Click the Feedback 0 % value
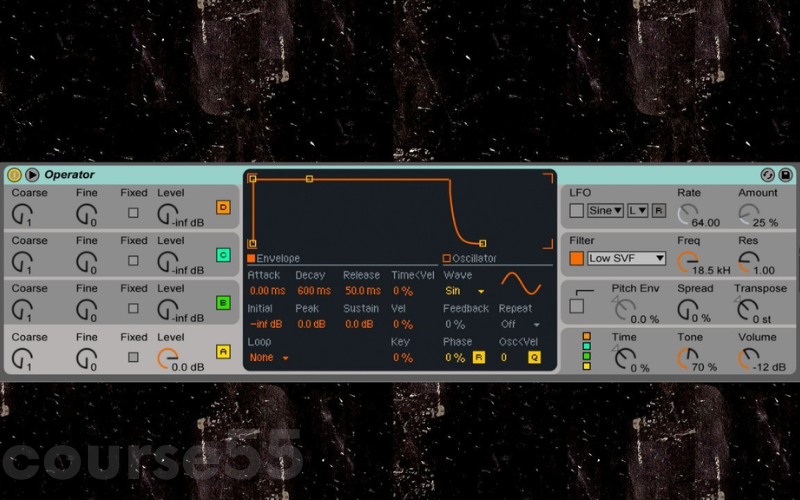This screenshot has height=500, width=800. point(455,324)
